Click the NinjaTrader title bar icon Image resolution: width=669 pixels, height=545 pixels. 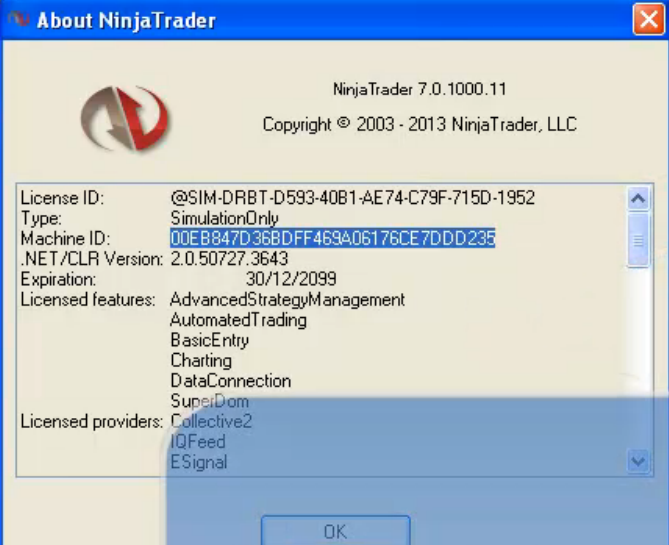19,19
